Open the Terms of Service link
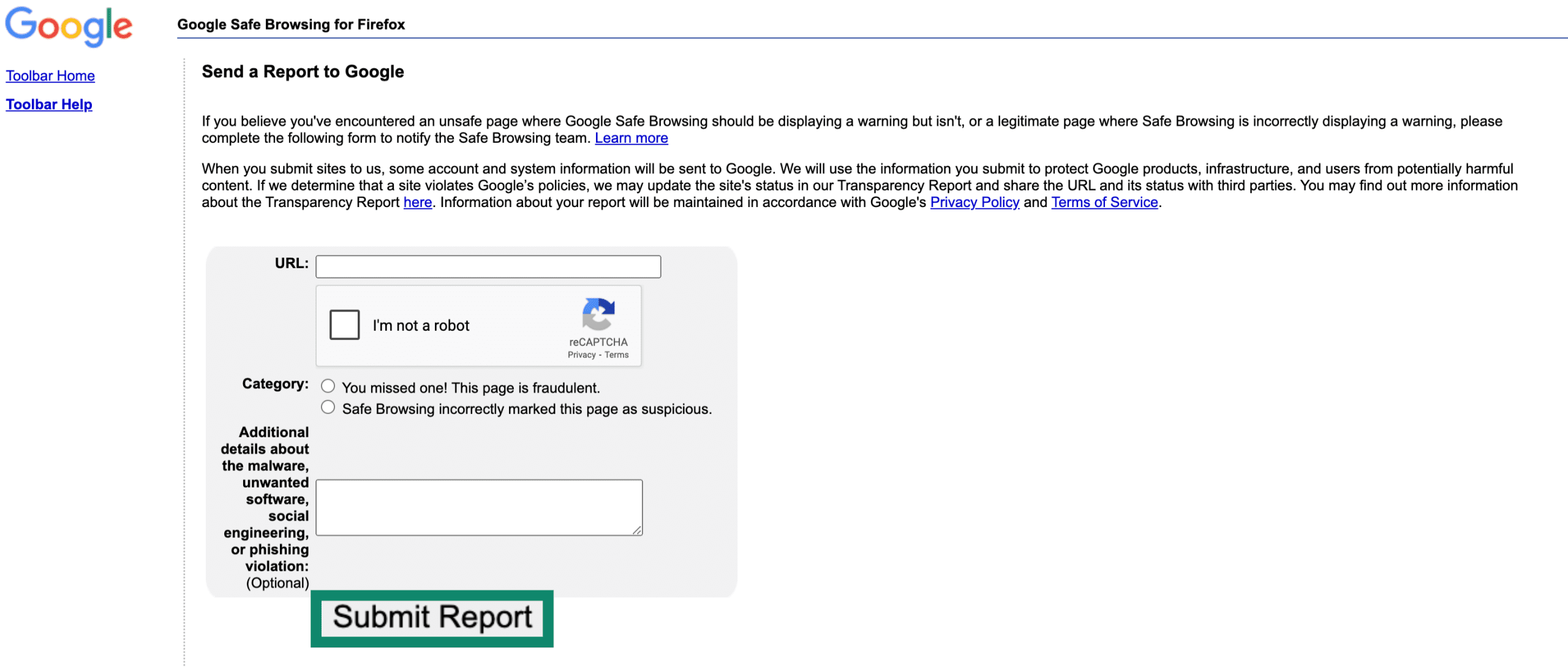Image resolution: width=1568 pixels, height=667 pixels. 1104,202
